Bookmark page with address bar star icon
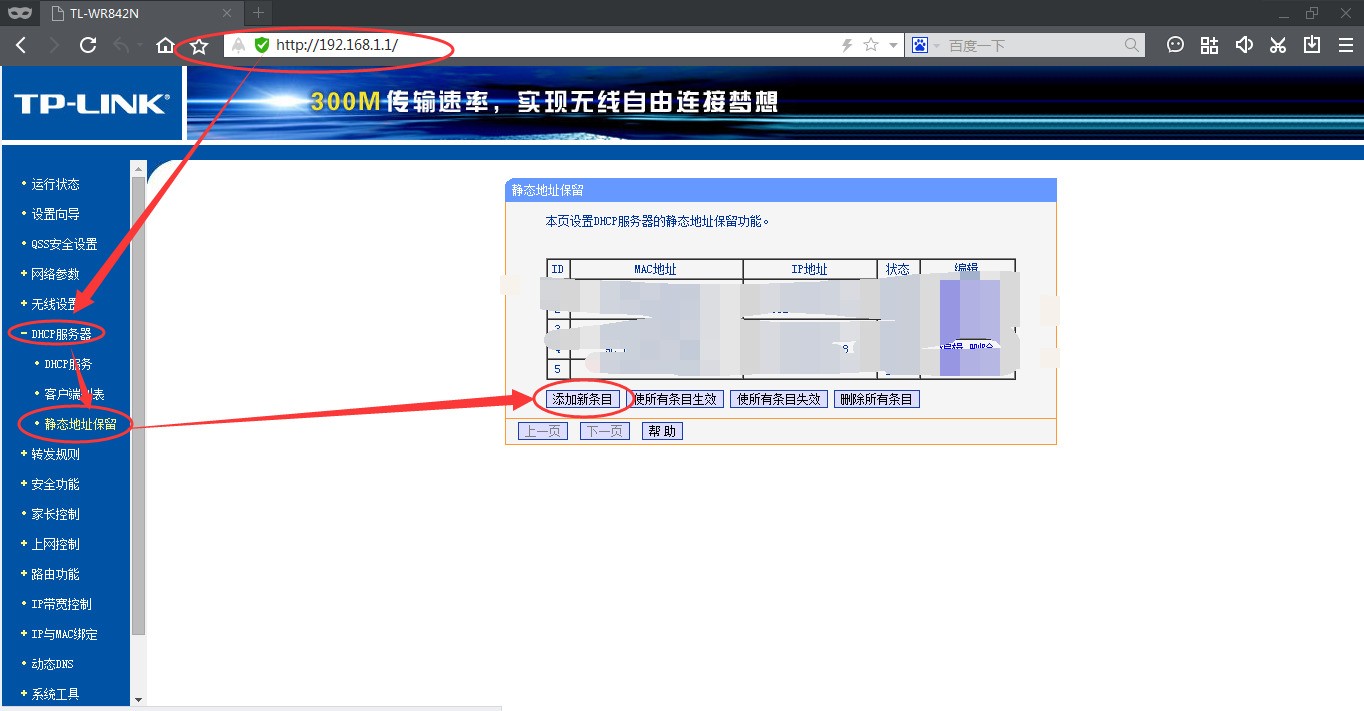This screenshot has width=1364, height=711. [x=871, y=45]
